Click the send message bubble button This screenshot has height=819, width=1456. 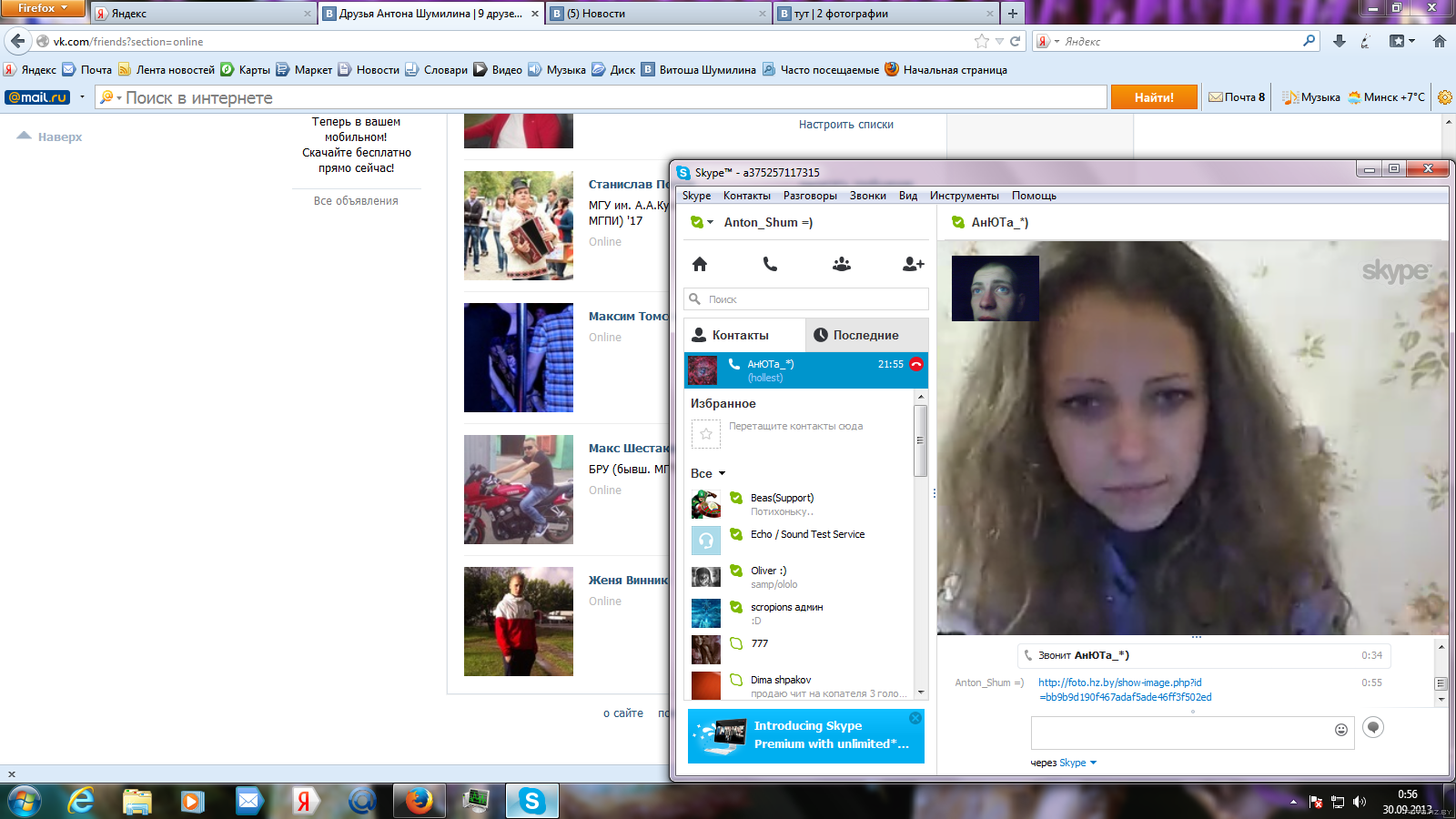(1373, 727)
